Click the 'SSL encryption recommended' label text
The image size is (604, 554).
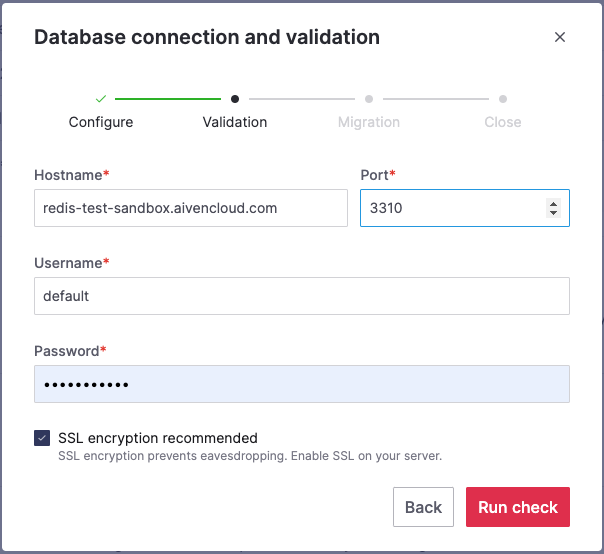[x=158, y=438]
